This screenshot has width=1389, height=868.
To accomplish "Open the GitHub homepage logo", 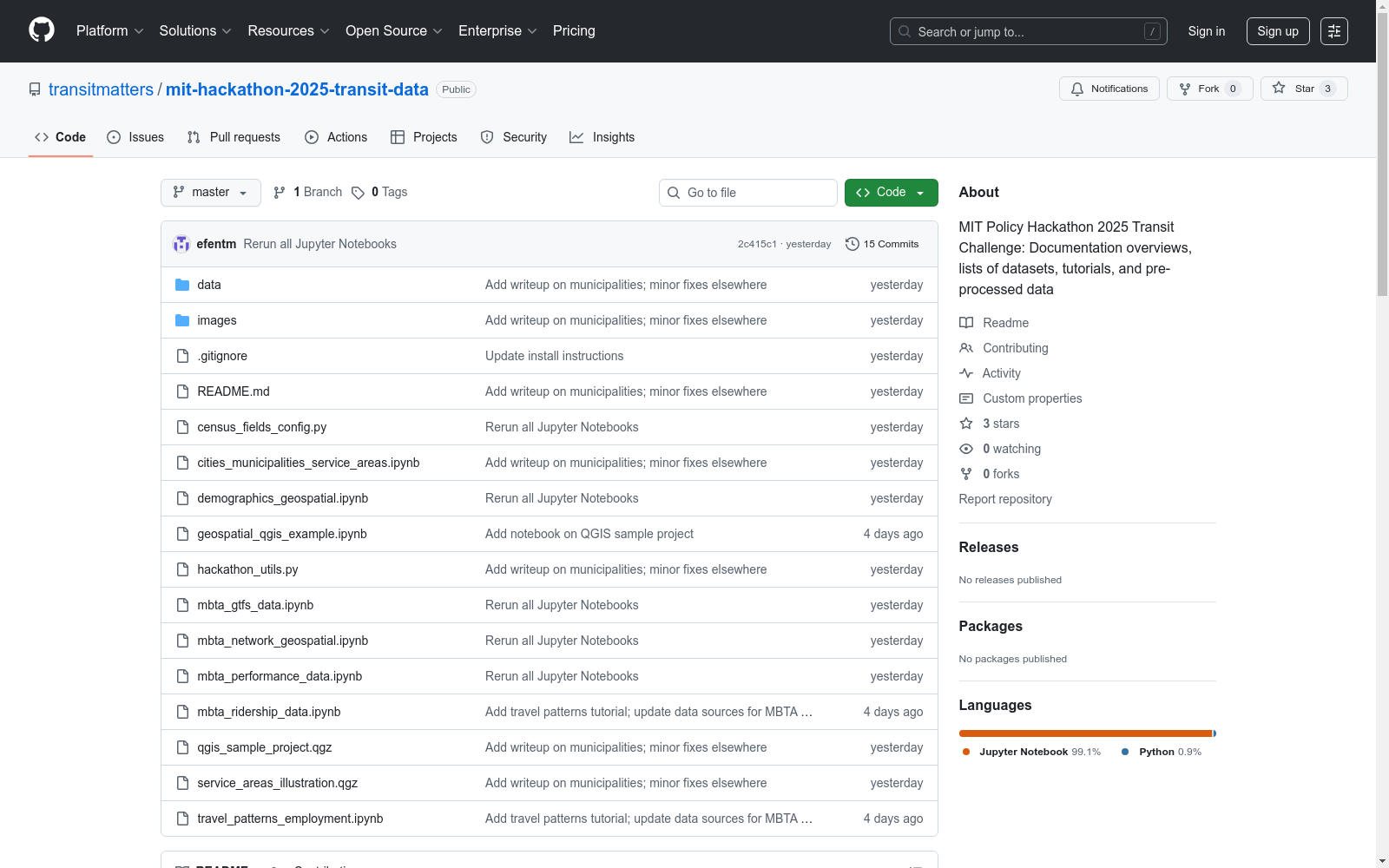I will click(42, 30).
